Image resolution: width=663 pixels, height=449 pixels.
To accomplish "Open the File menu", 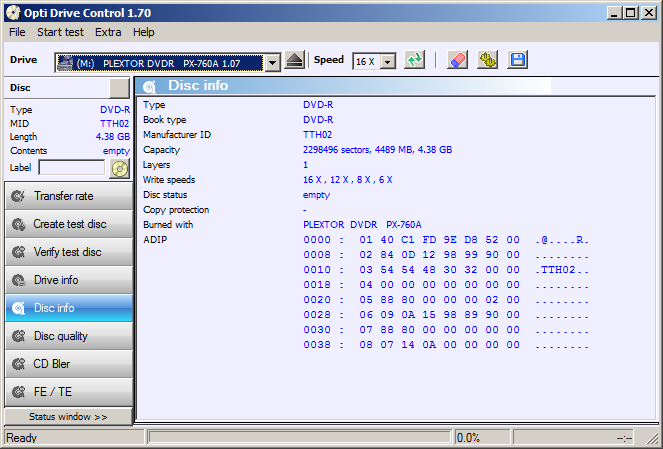I will pyautogui.click(x=17, y=32).
